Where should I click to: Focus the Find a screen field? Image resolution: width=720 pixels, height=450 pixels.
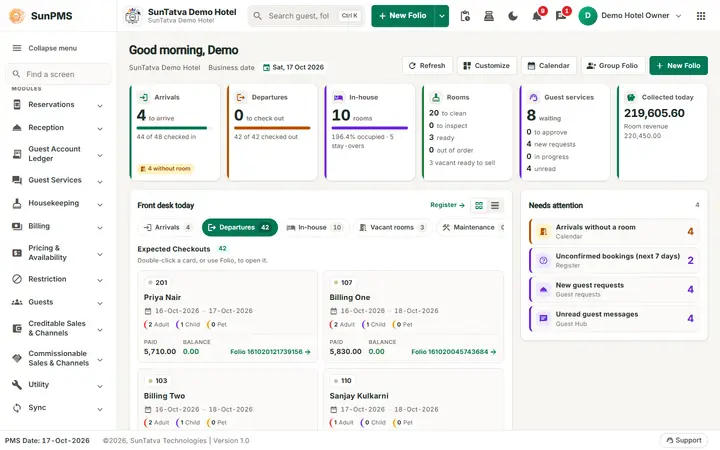click(x=58, y=74)
